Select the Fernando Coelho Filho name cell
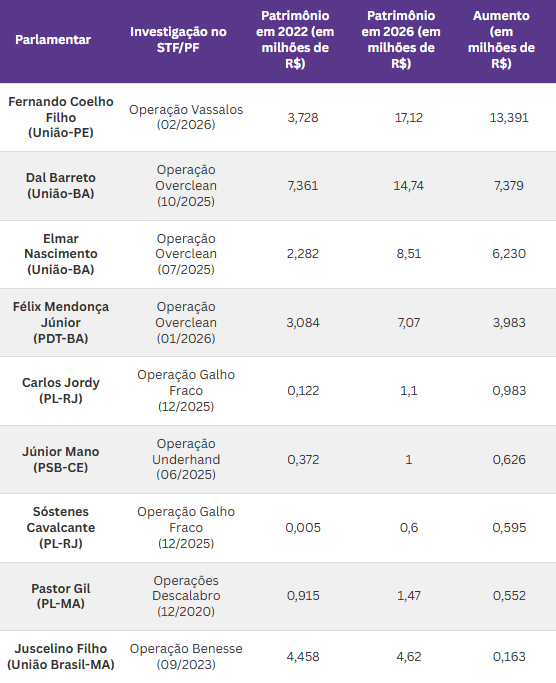This screenshot has height=683, width=556. [61, 117]
